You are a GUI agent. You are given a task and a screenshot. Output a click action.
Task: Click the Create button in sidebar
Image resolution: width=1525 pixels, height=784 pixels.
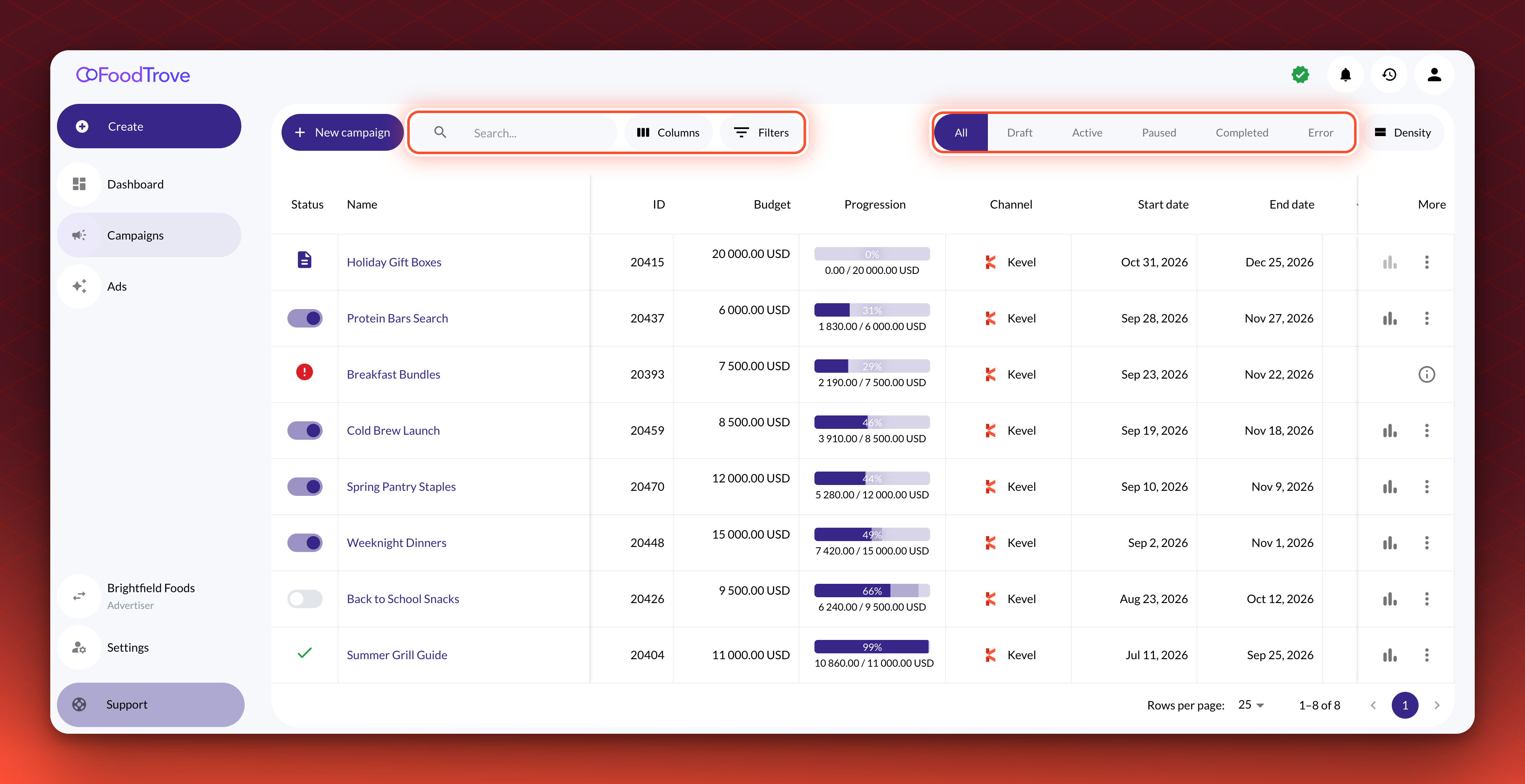(149, 126)
